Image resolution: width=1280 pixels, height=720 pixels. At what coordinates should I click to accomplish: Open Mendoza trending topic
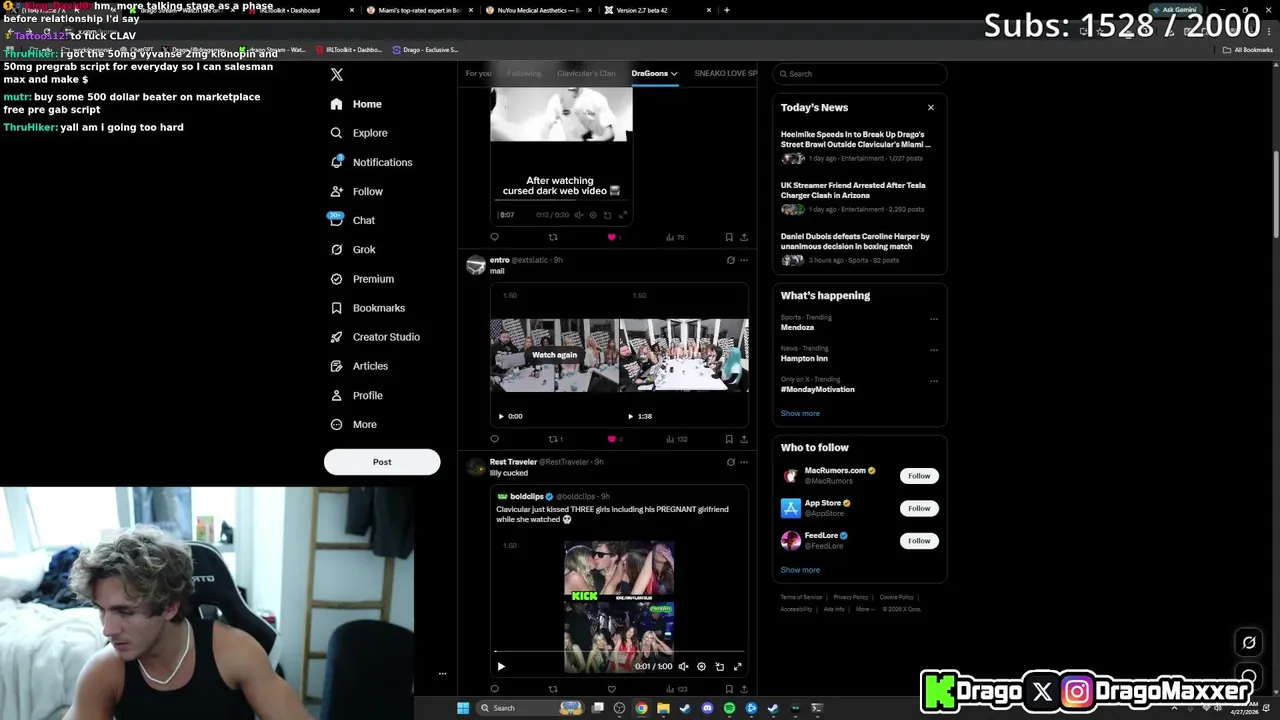coord(797,327)
